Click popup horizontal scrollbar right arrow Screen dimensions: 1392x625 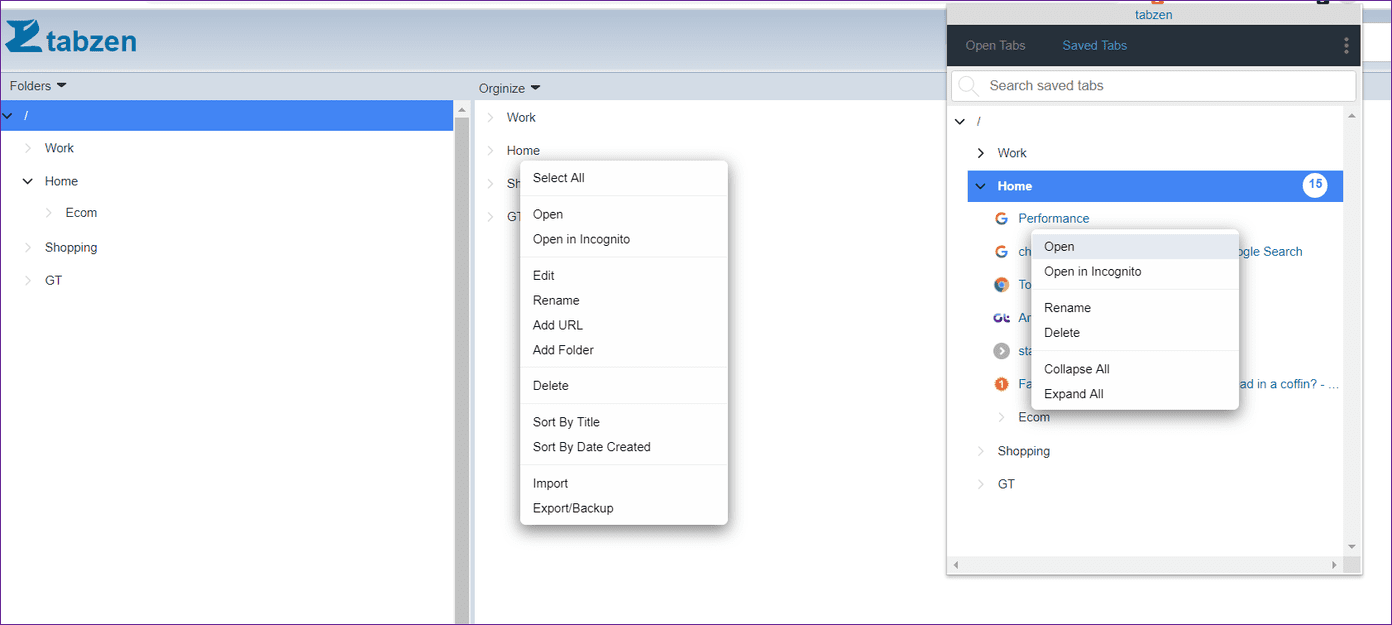(x=1334, y=565)
